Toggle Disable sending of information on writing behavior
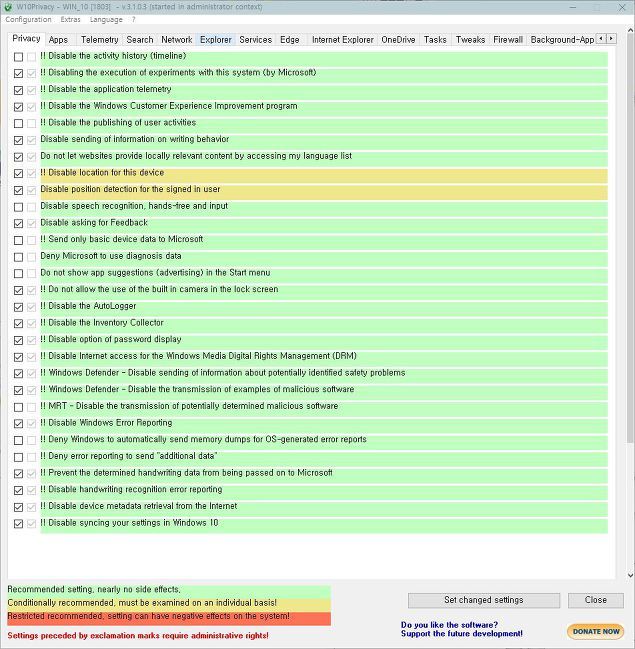This screenshot has width=635, height=649. 18,140
